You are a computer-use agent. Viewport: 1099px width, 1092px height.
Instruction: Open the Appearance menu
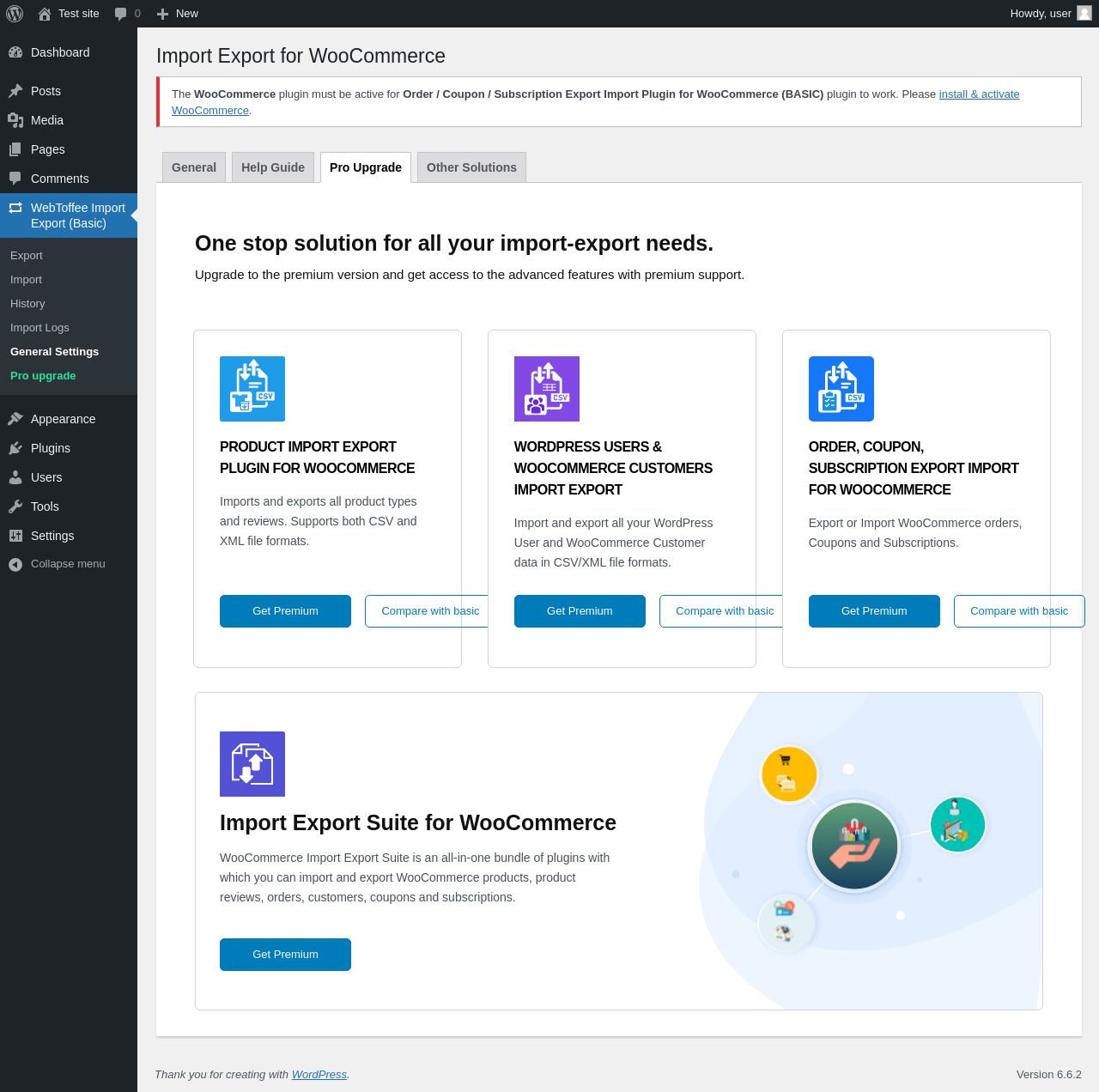[69, 419]
